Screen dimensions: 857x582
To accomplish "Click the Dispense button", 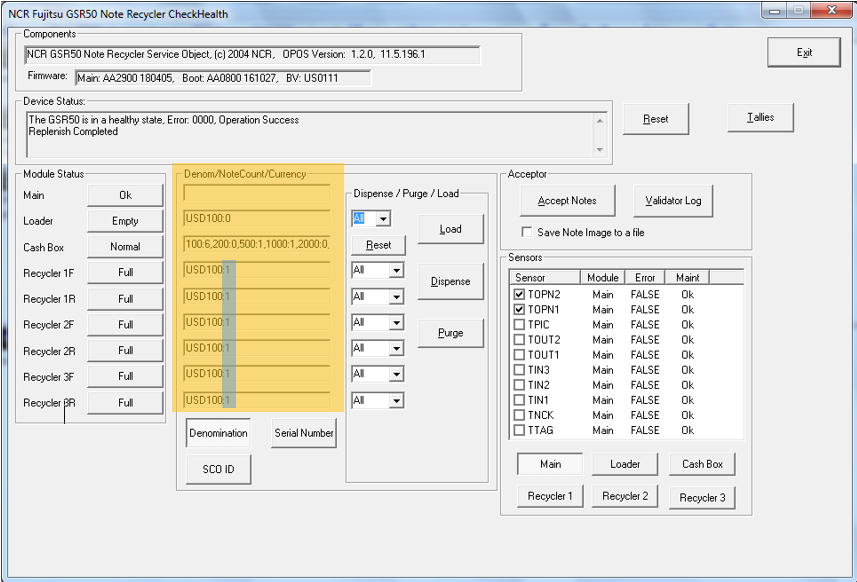I will 450,281.
